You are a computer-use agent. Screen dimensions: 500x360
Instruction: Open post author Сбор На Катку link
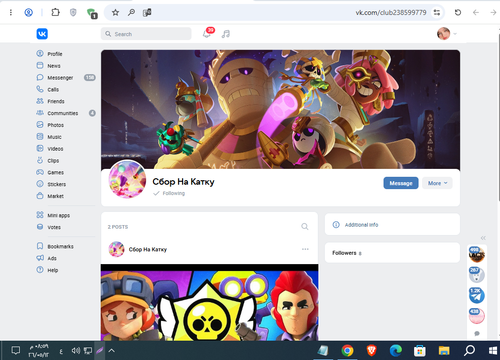coord(148,249)
